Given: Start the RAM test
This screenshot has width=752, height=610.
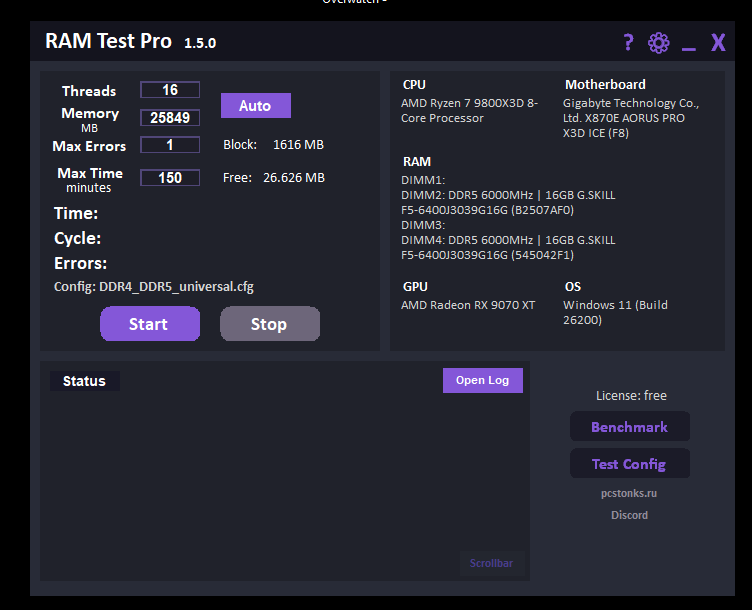Looking at the screenshot, I should tap(150, 324).
